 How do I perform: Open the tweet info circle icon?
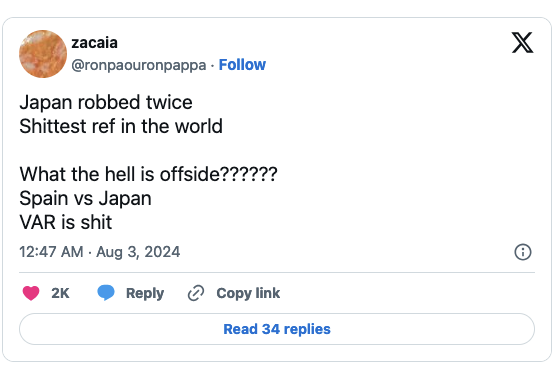(523, 252)
